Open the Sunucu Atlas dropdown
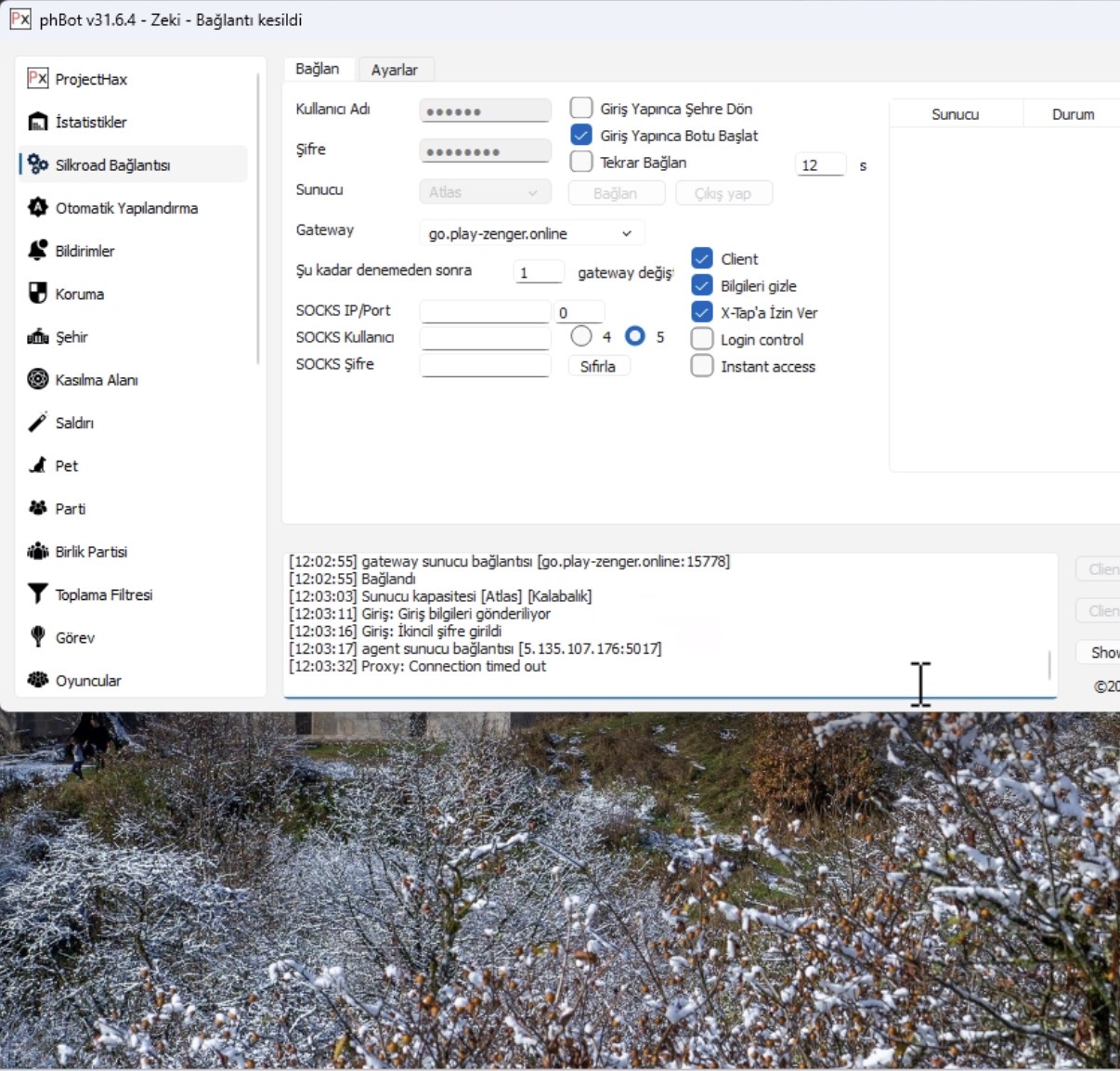Screen dimensions: 1120x1071 485,192
